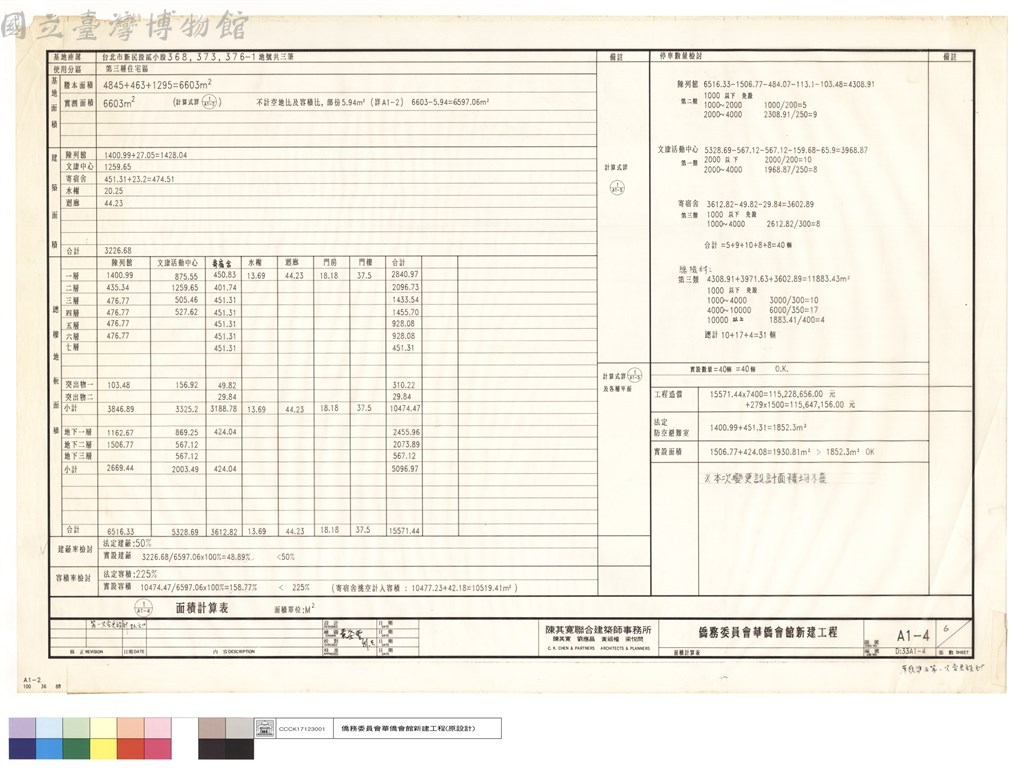Screen dimensions: 1023x769
Task: Click the circled reference marker under 計算式詳 in the remarks column
Action: coord(617,188)
